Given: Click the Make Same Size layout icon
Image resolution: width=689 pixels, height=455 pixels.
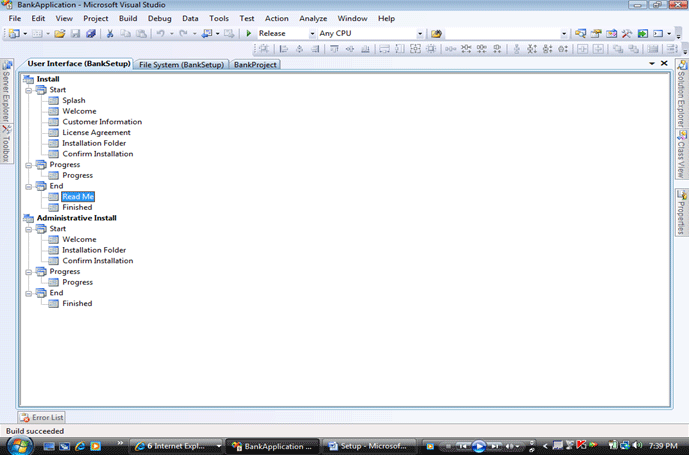Looking at the screenshot, I should (x=415, y=49).
